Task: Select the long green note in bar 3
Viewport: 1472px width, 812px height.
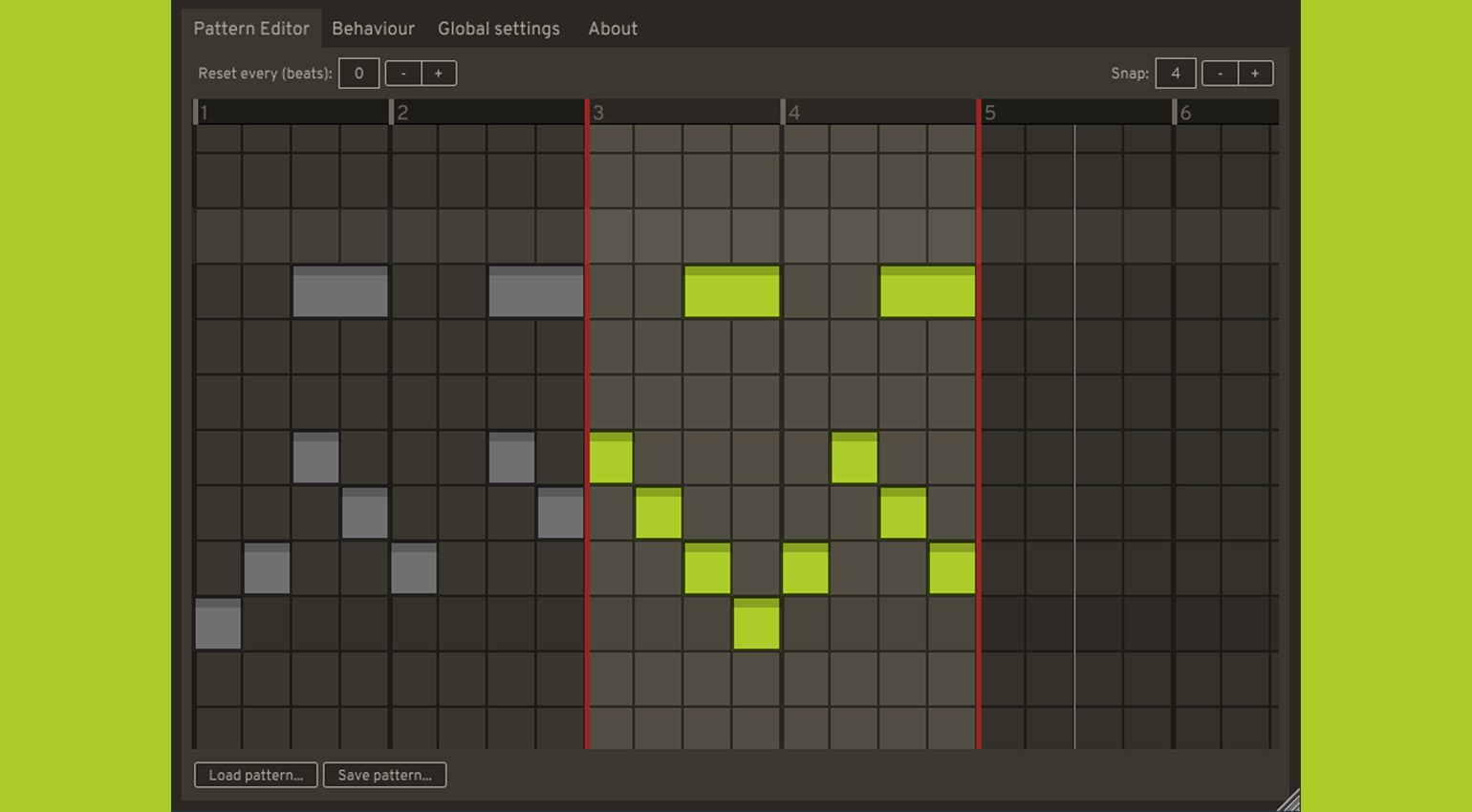Action: [x=732, y=291]
